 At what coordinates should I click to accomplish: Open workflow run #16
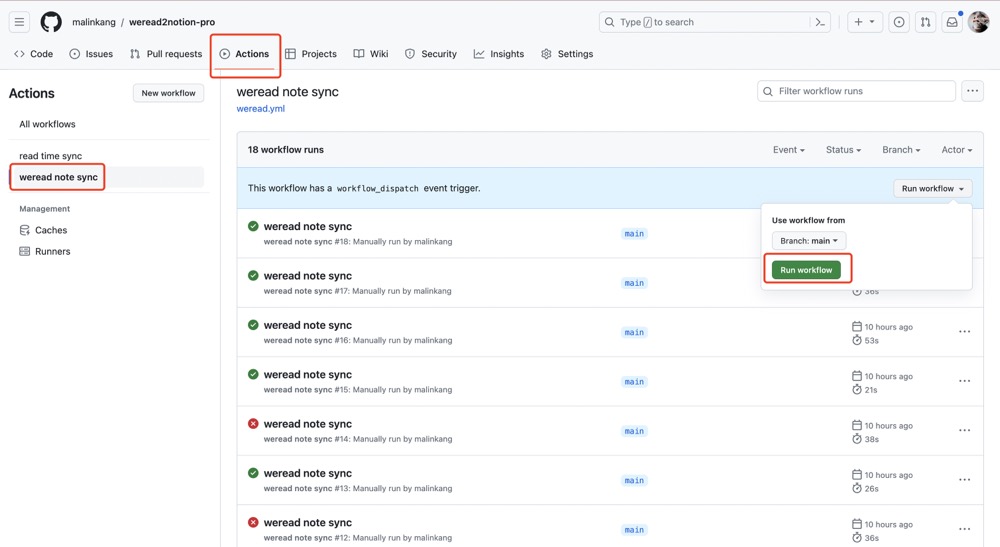click(x=307, y=325)
